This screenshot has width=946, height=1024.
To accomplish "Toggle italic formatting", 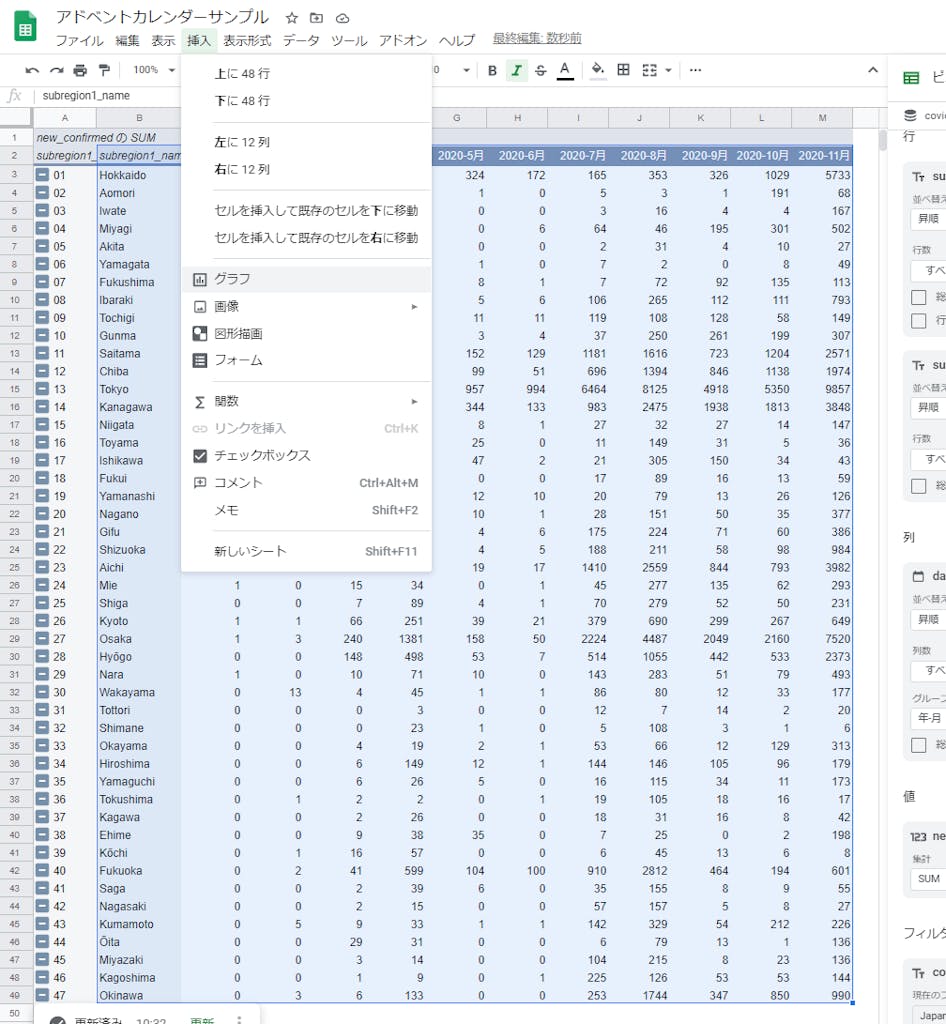I will [x=516, y=71].
